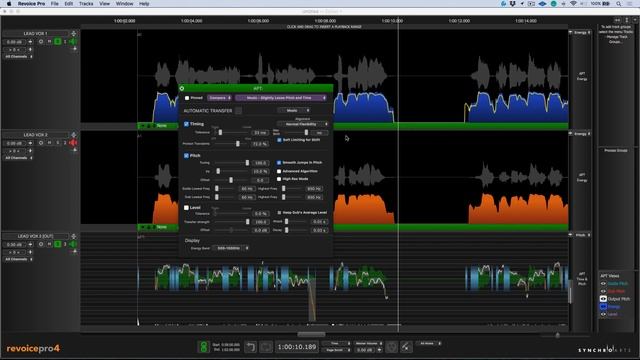
Task: Open macOS Spotlight search
Action: [x=619, y=4]
